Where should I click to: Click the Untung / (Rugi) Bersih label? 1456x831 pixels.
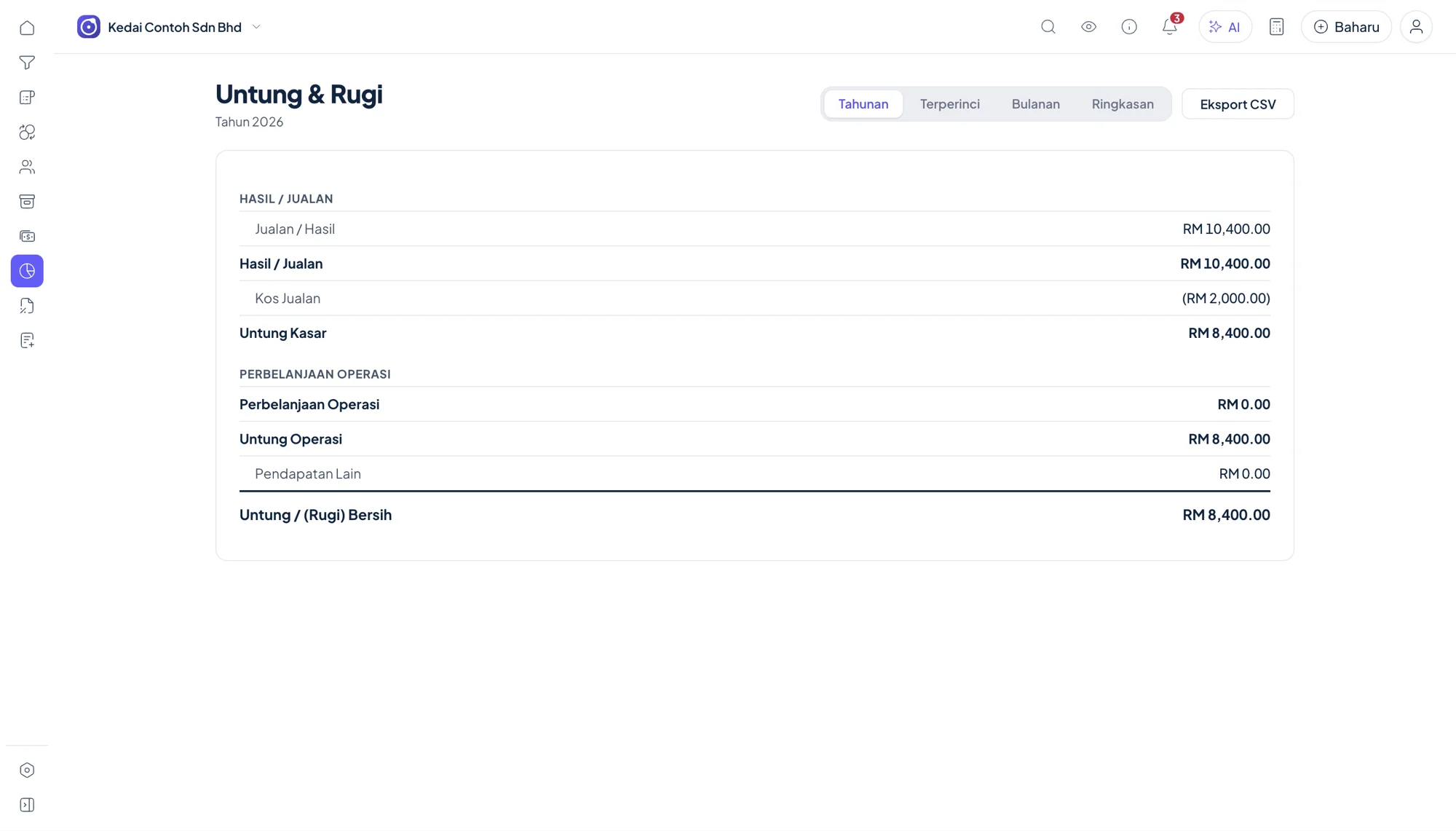click(315, 515)
